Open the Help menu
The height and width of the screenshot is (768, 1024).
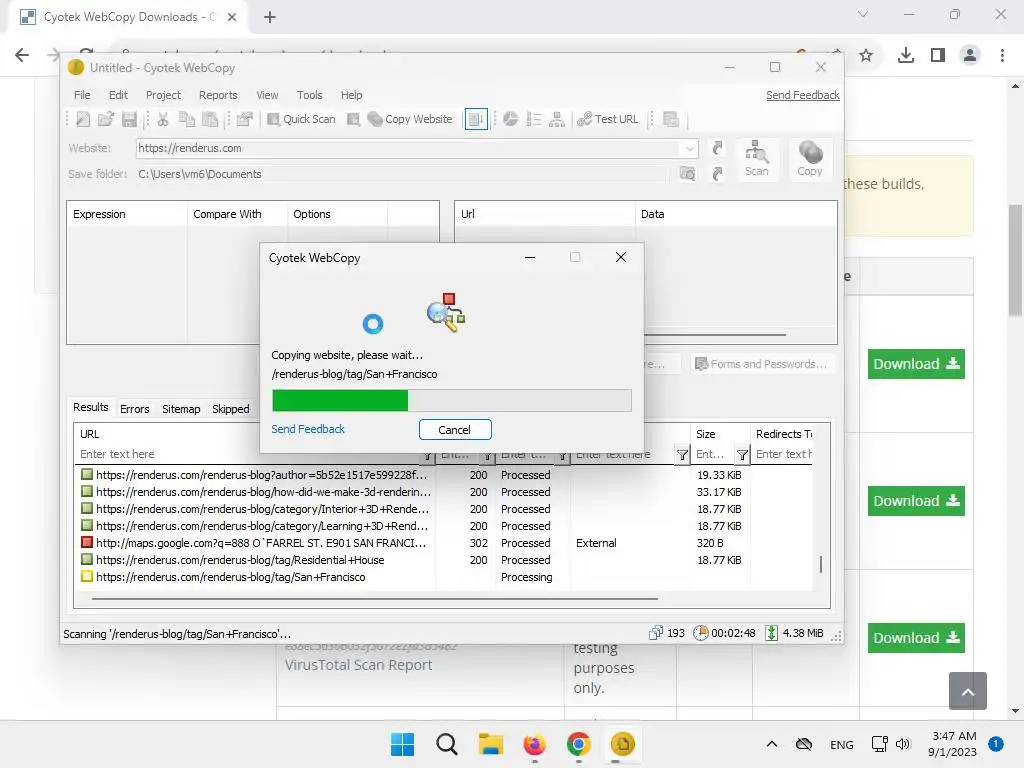(351, 95)
